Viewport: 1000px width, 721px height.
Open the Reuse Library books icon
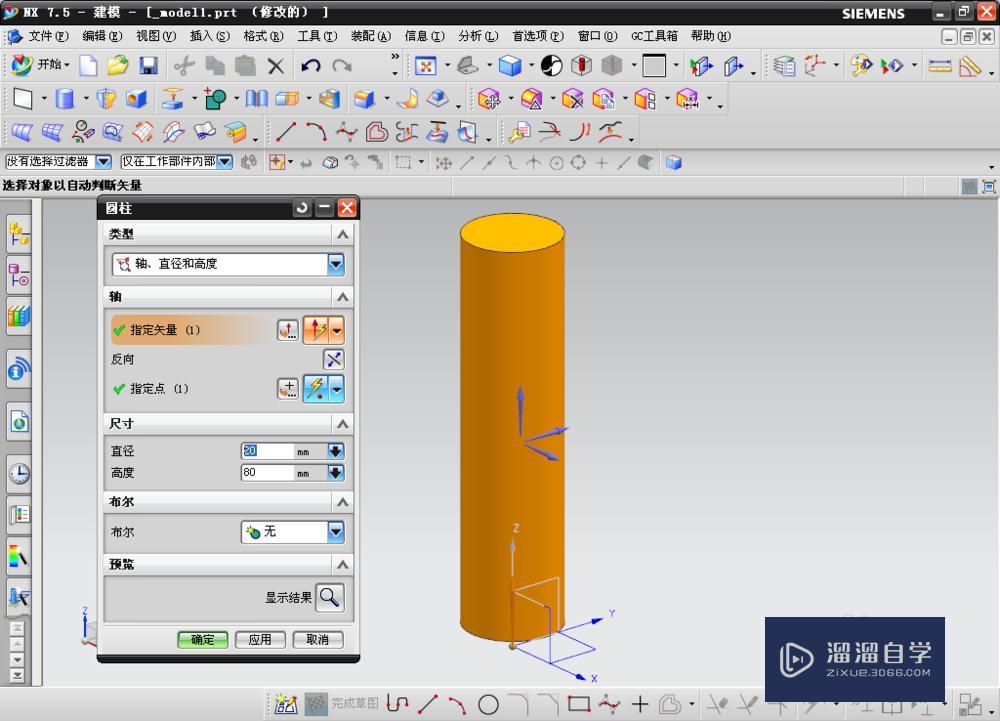pyautogui.click(x=19, y=316)
